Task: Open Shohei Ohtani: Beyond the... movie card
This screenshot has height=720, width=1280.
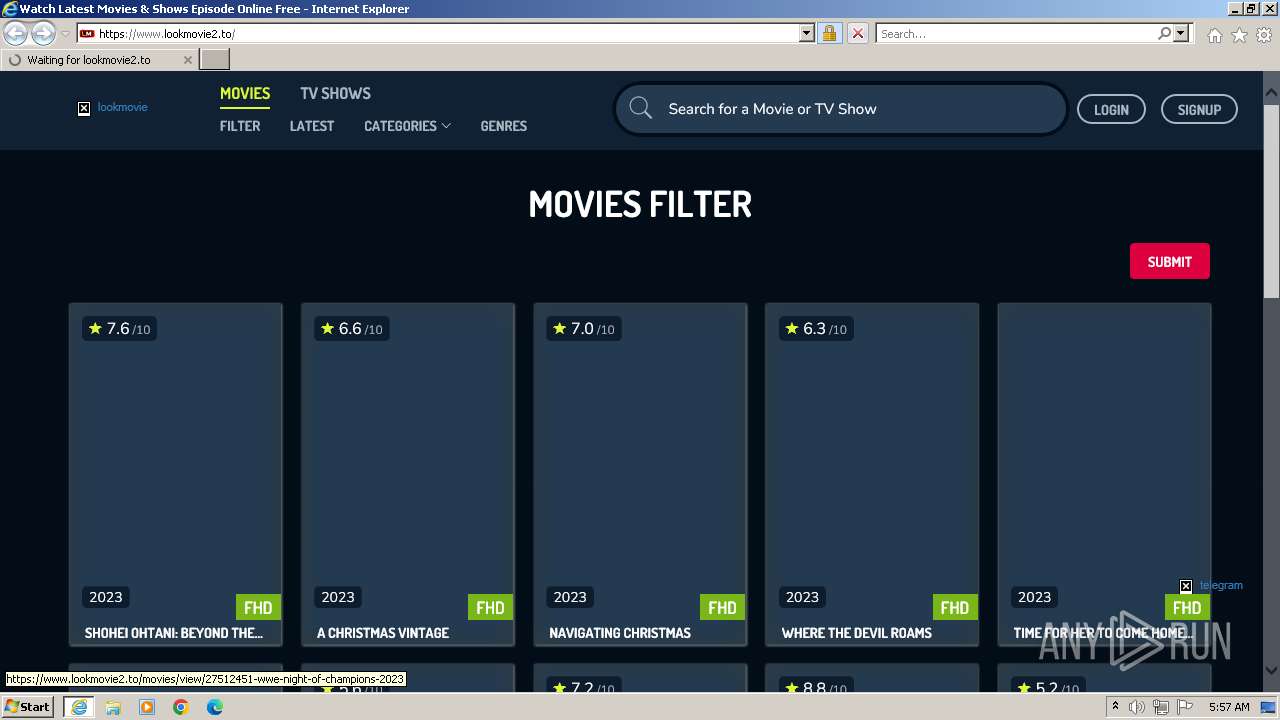Action: point(176,475)
